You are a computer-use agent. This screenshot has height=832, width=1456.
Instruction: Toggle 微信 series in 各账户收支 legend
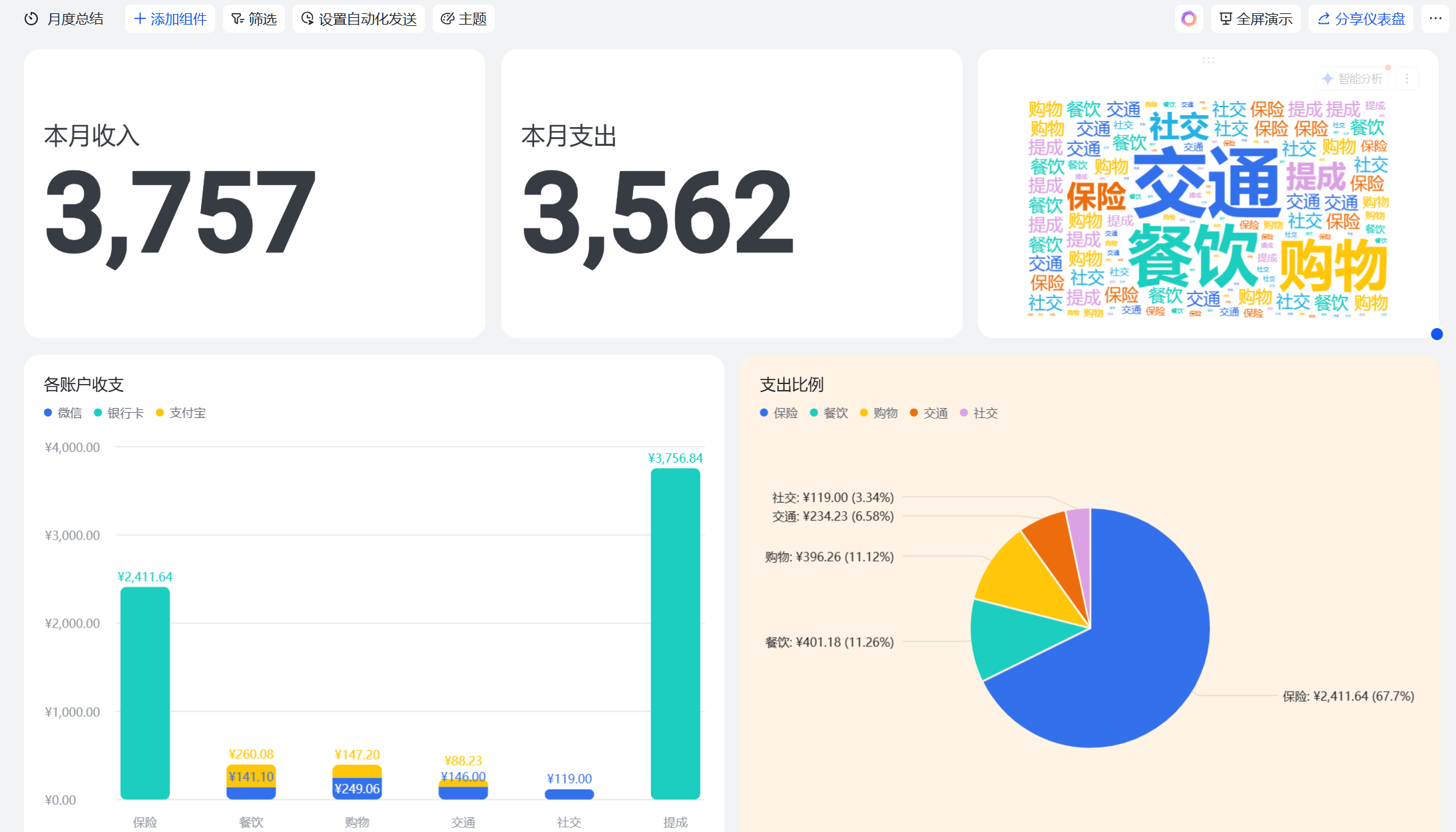65,413
